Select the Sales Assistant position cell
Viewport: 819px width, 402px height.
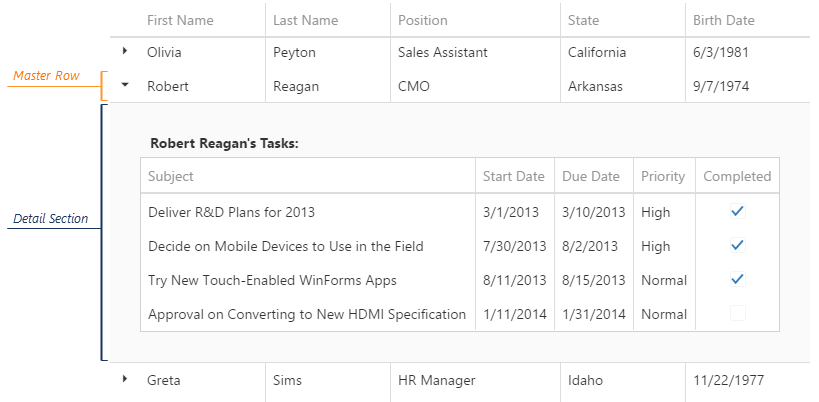pyautogui.click(x=443, y=52)
